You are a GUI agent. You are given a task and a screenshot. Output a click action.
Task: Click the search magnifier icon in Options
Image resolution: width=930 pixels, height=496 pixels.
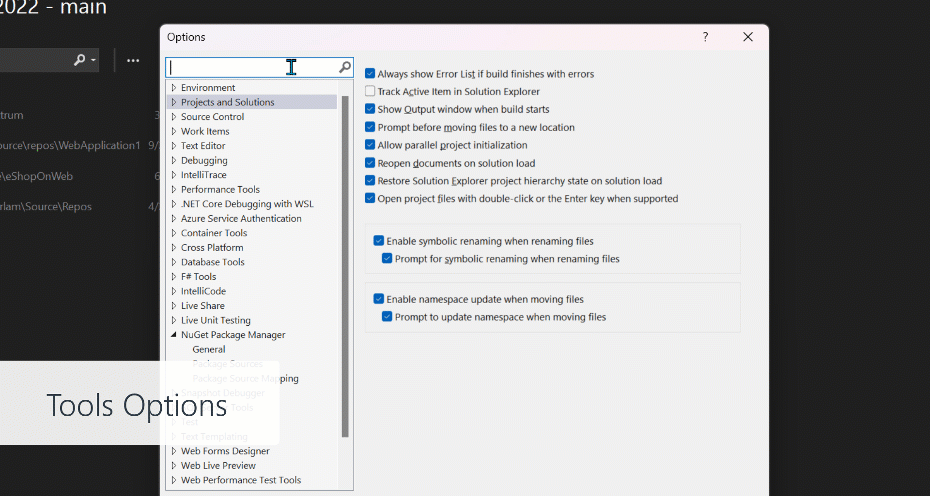pos(345,67)
